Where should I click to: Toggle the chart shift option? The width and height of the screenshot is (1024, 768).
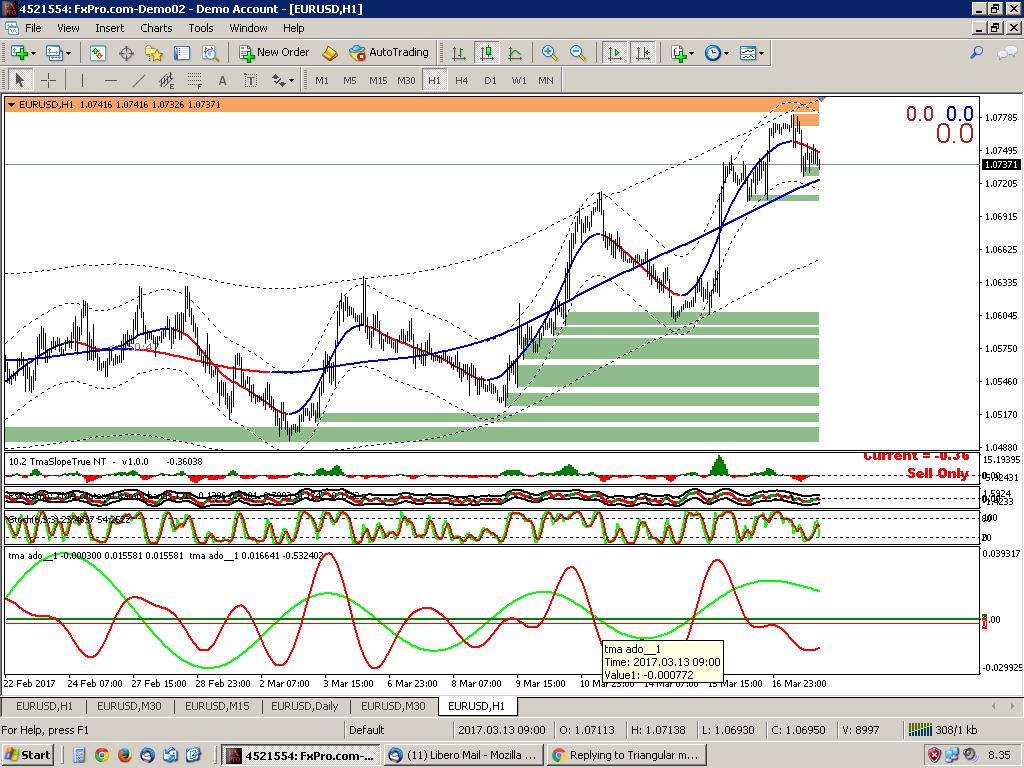click(645, 52)
